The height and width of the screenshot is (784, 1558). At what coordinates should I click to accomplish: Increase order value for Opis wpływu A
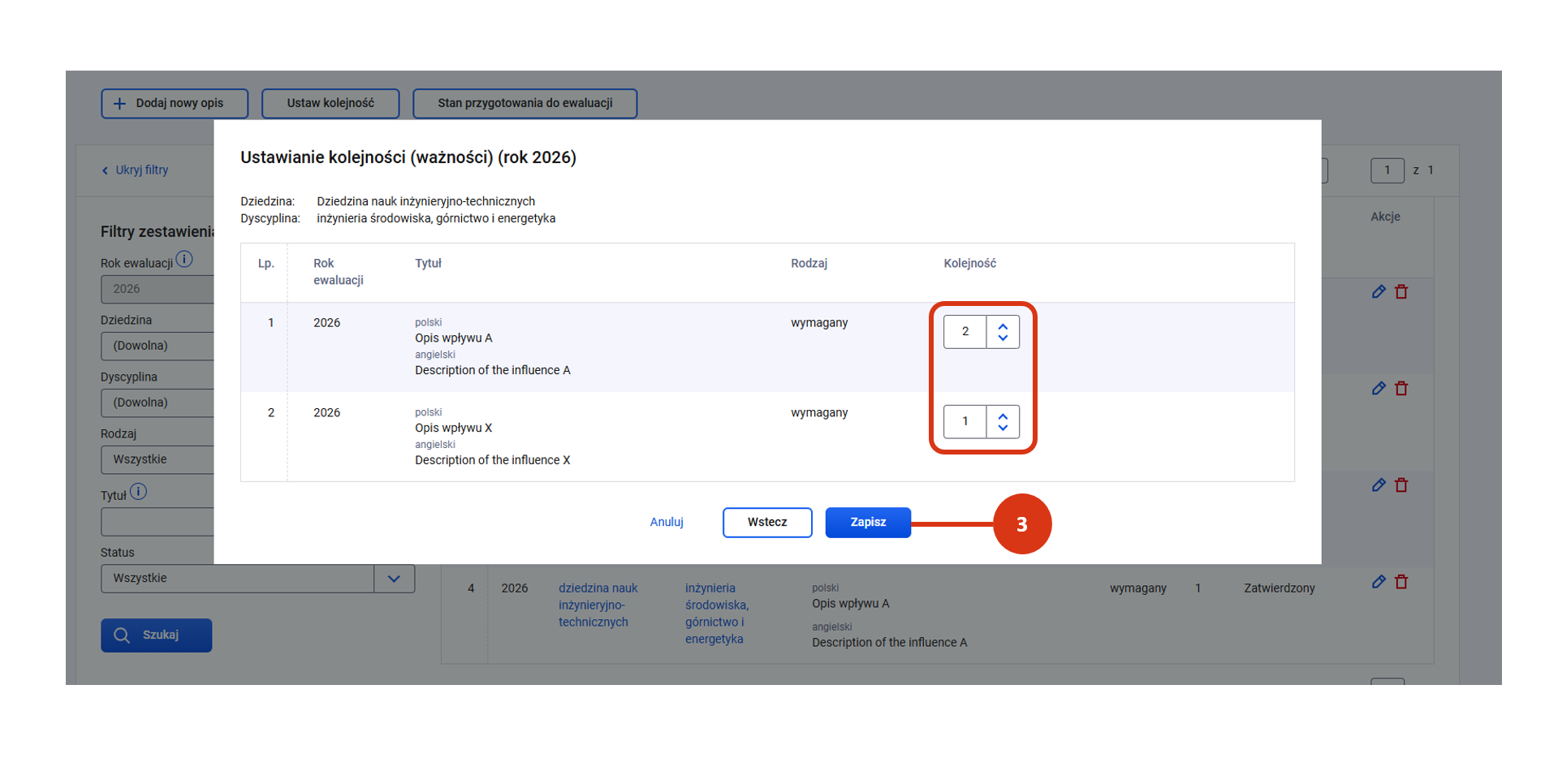[1003, 326]
